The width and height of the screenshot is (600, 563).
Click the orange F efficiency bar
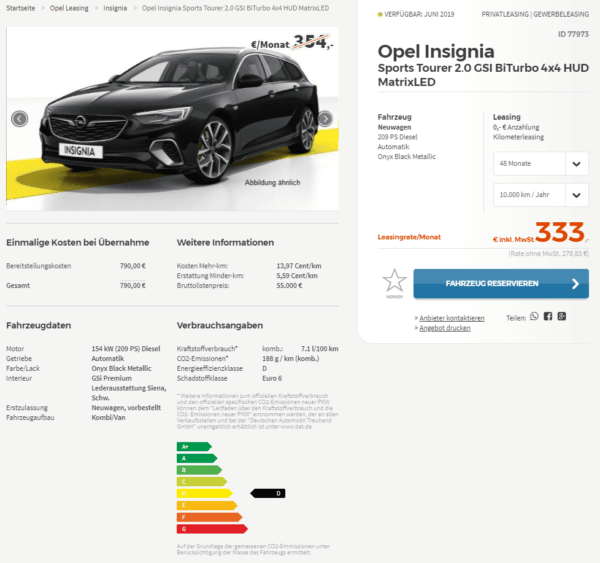coord(209,517)
